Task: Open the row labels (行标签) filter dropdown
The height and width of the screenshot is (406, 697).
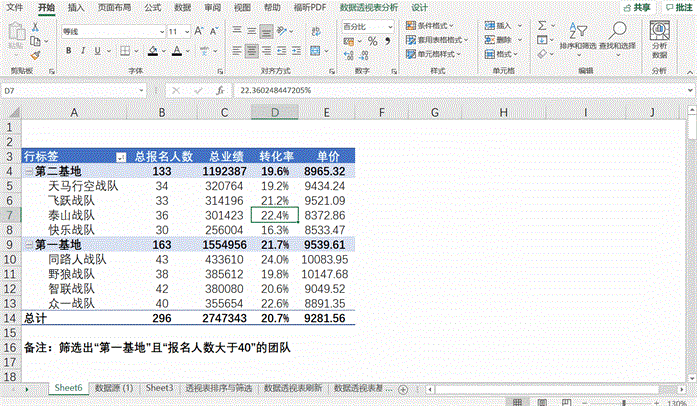Action: point(121,157)
